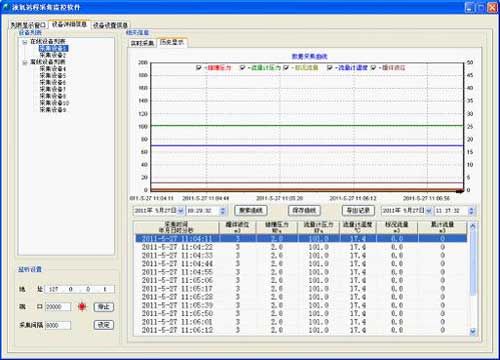Click the table scrollbar down arrow
Screen dimensions: 500x360
click(x=473, y=331)
